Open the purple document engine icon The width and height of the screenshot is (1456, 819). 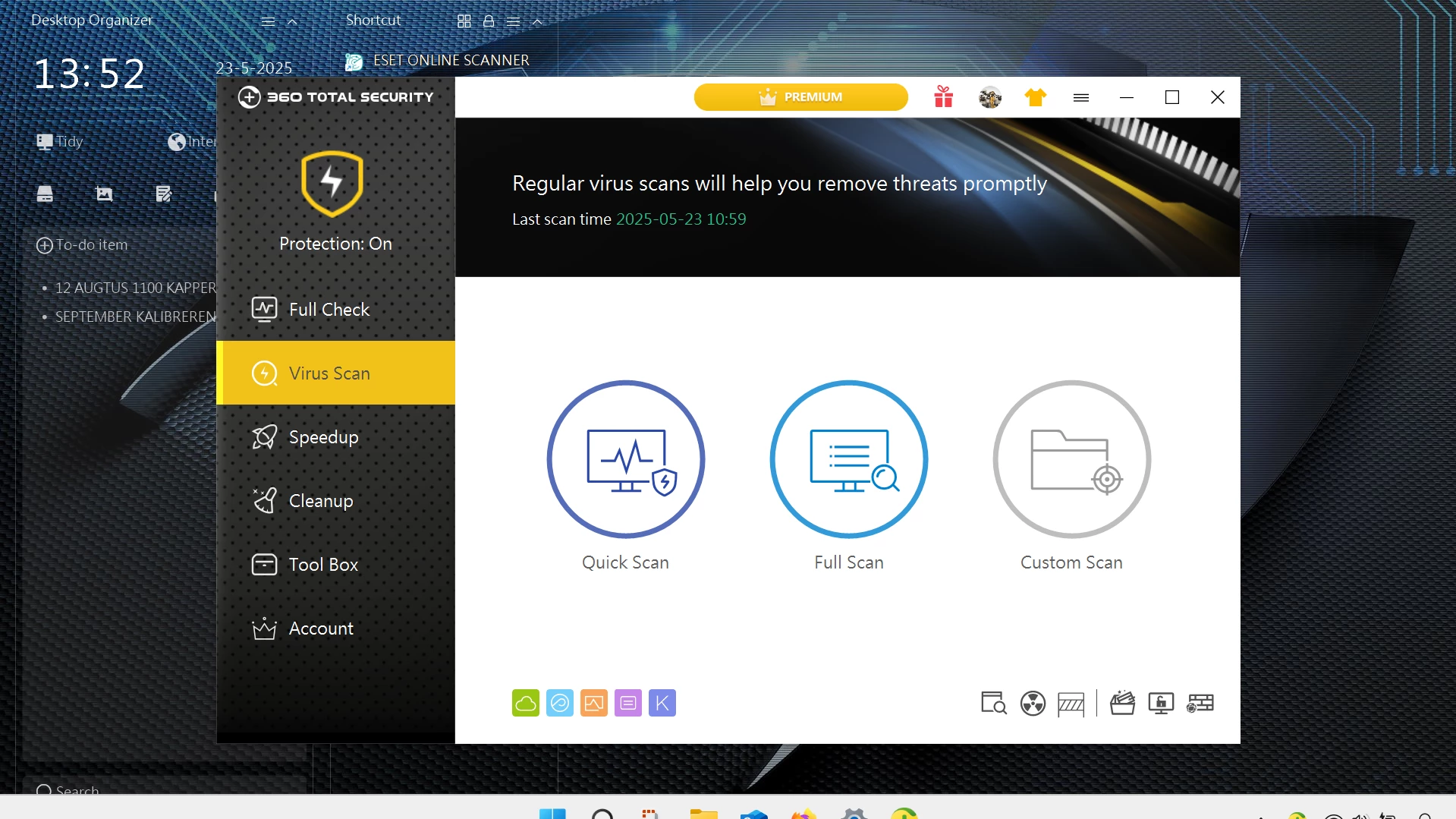click(628, 703)
